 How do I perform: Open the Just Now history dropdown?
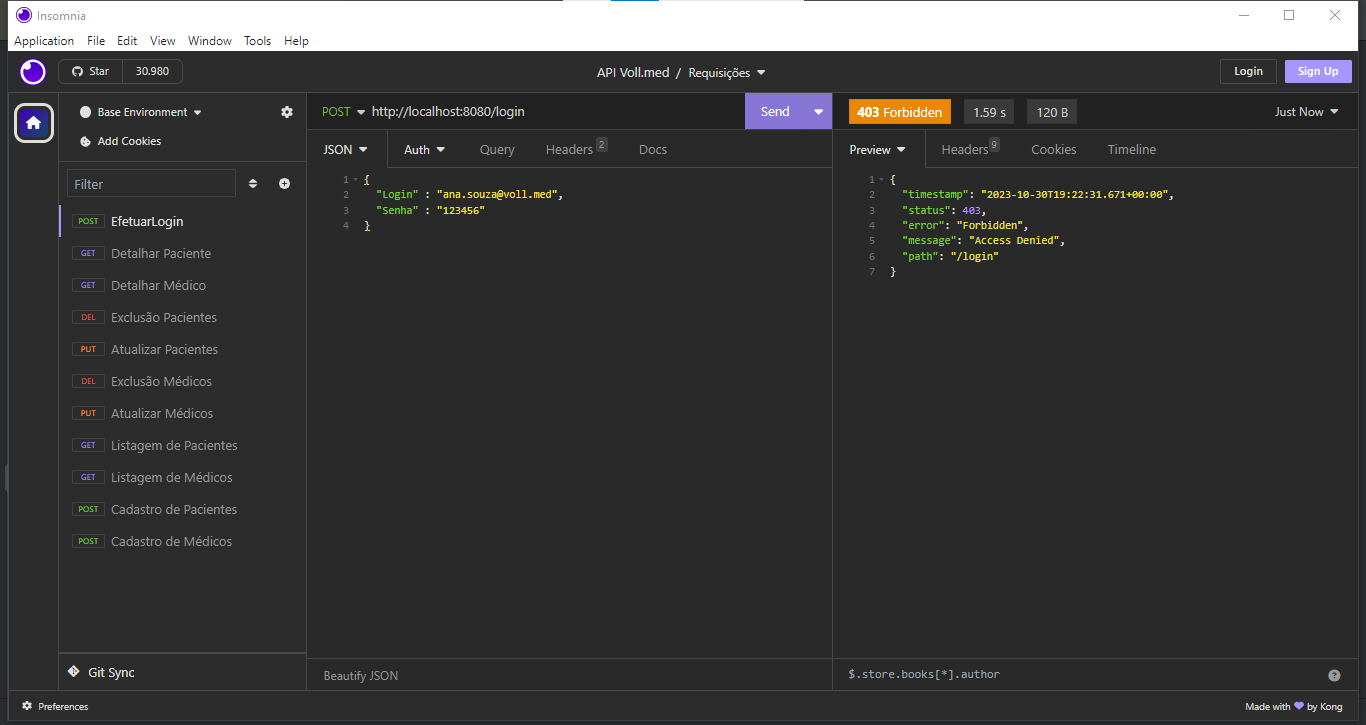pos(1306,112)
